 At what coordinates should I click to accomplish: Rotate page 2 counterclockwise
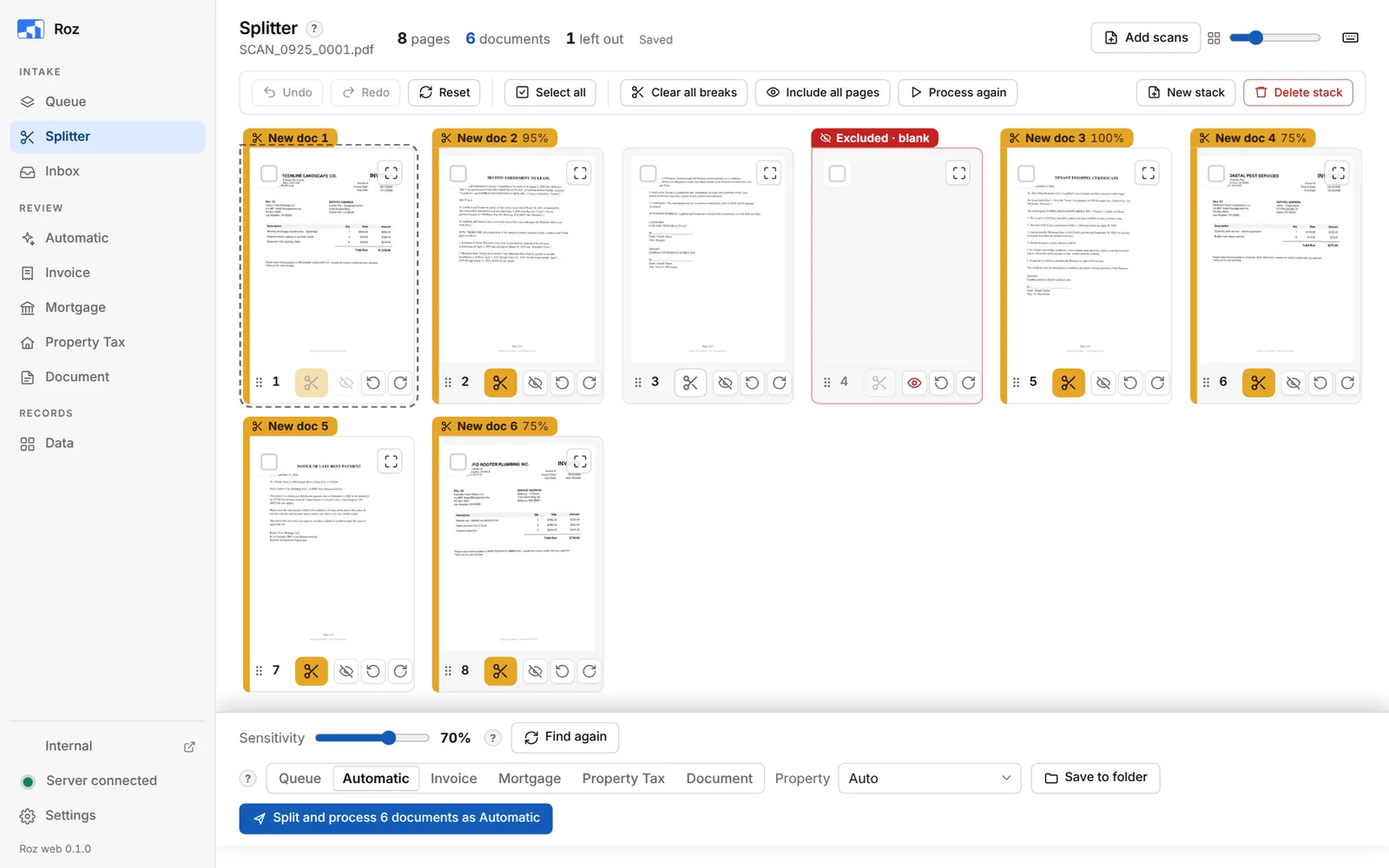[x=563, y=383]
